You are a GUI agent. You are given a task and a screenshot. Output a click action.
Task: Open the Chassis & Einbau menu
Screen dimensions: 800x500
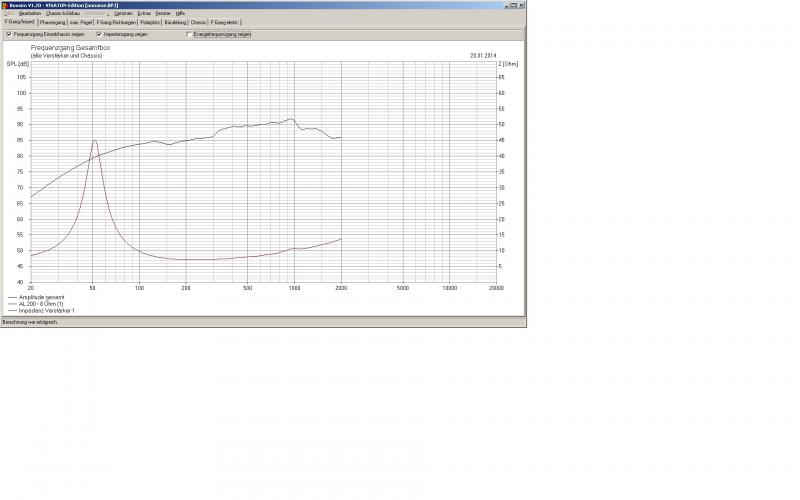pos(62,13)
